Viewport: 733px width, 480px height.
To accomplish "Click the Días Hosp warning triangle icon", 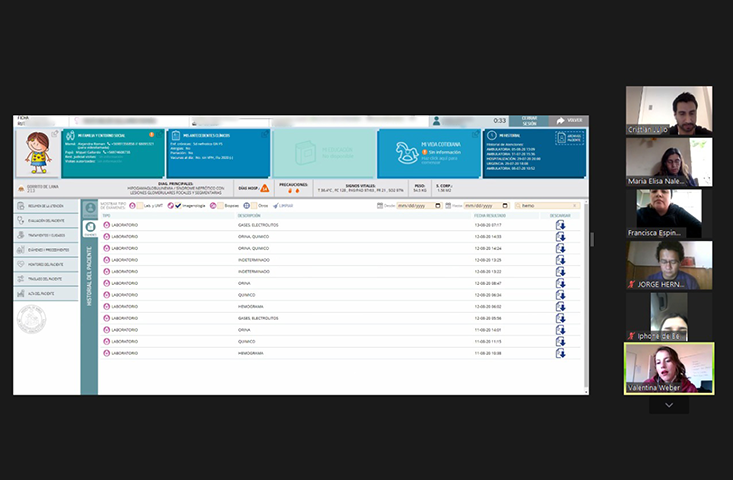I will [265, 187].
